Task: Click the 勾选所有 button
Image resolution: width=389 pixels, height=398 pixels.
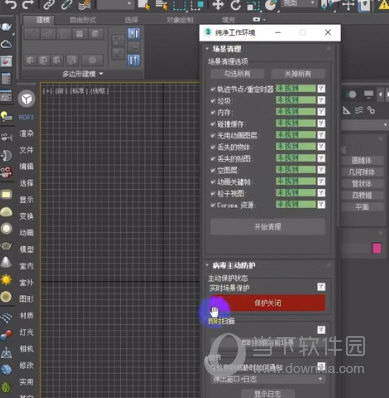Action: pyautogui.click(x=237, y=74)
